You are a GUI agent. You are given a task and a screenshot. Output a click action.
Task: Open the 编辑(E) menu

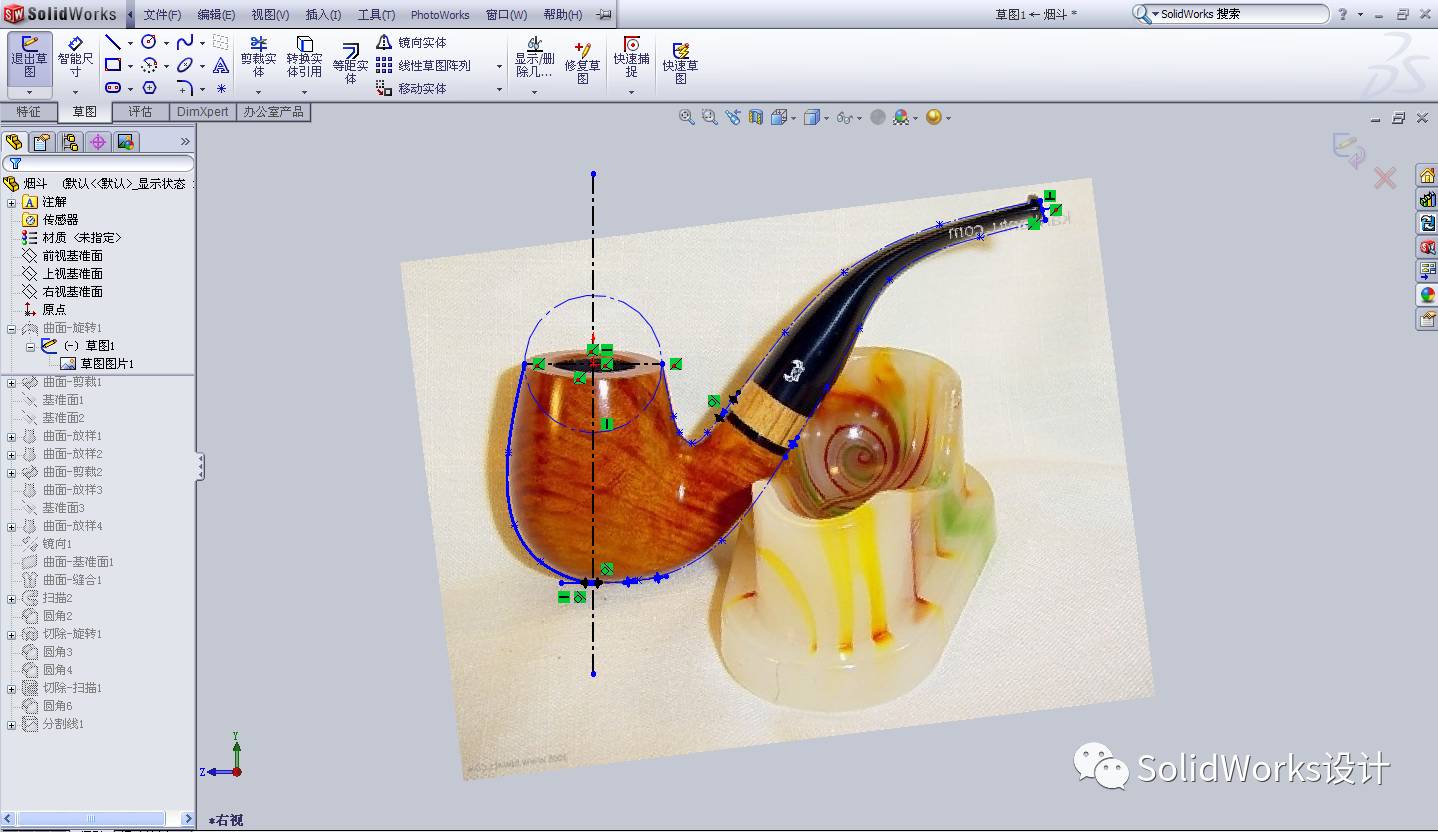pyautogui.click(x=216, y=15)
